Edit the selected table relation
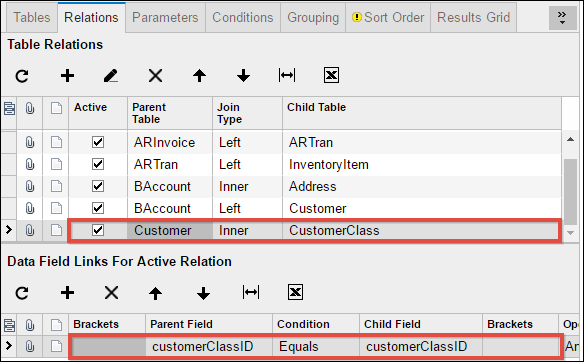The width and height of the screenshot is (584, 362). tap(111, 76)
